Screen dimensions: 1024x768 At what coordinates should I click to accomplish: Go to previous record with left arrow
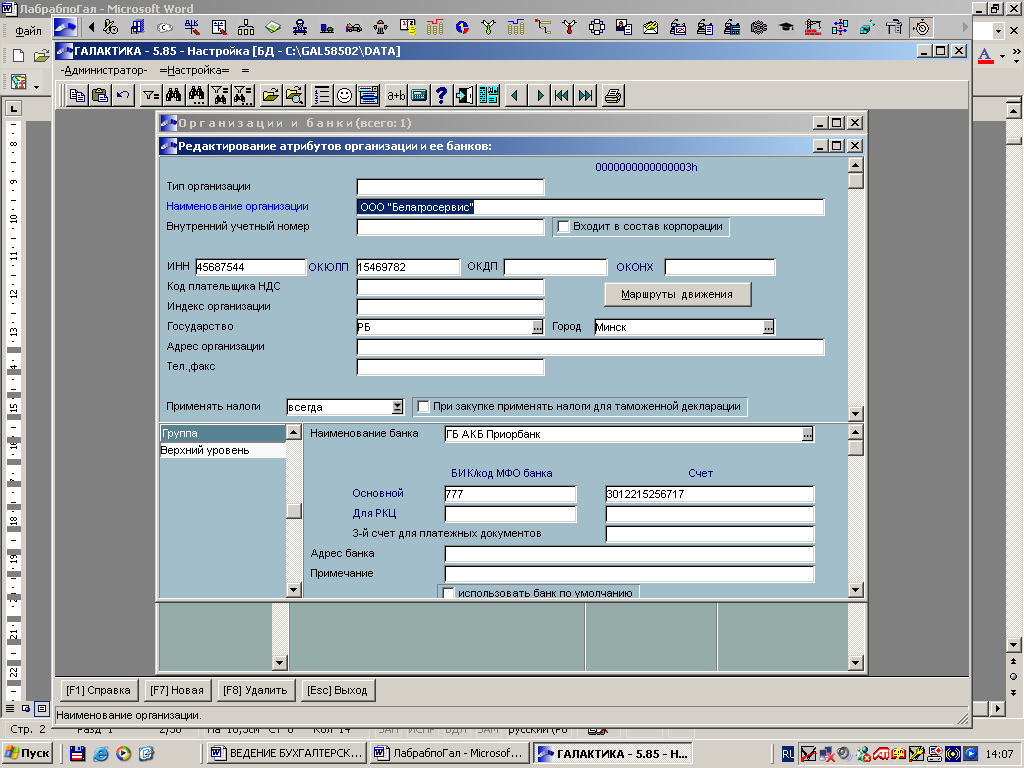click(515, 95)
